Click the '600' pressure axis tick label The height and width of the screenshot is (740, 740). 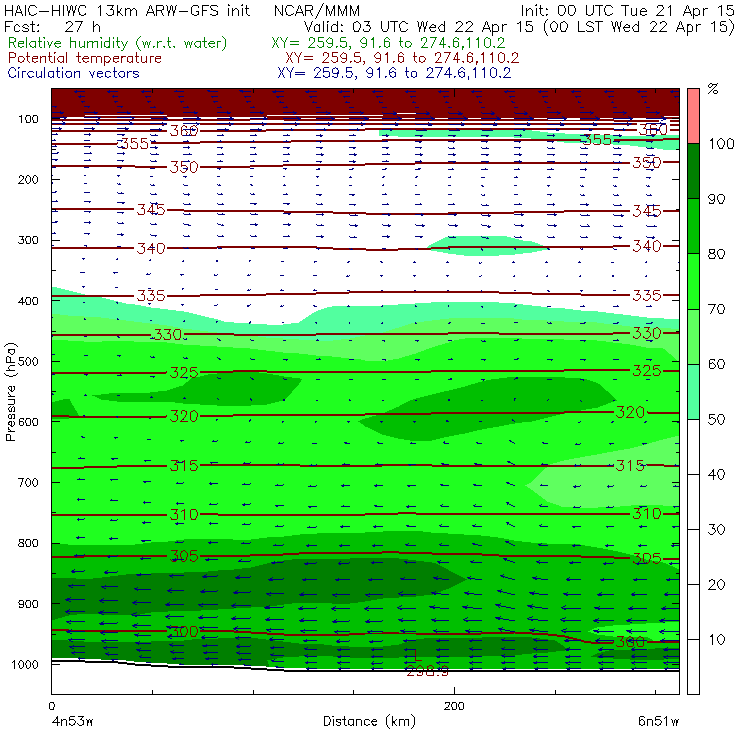coord(28,422)
